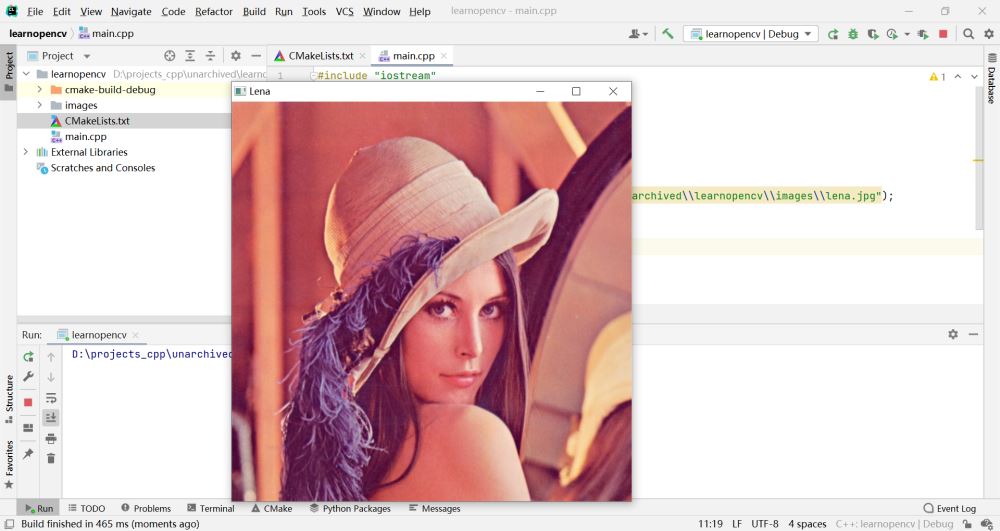Open the CMake tool window
The width and height of the screenshot is (1000, 531).
[272, 508]
